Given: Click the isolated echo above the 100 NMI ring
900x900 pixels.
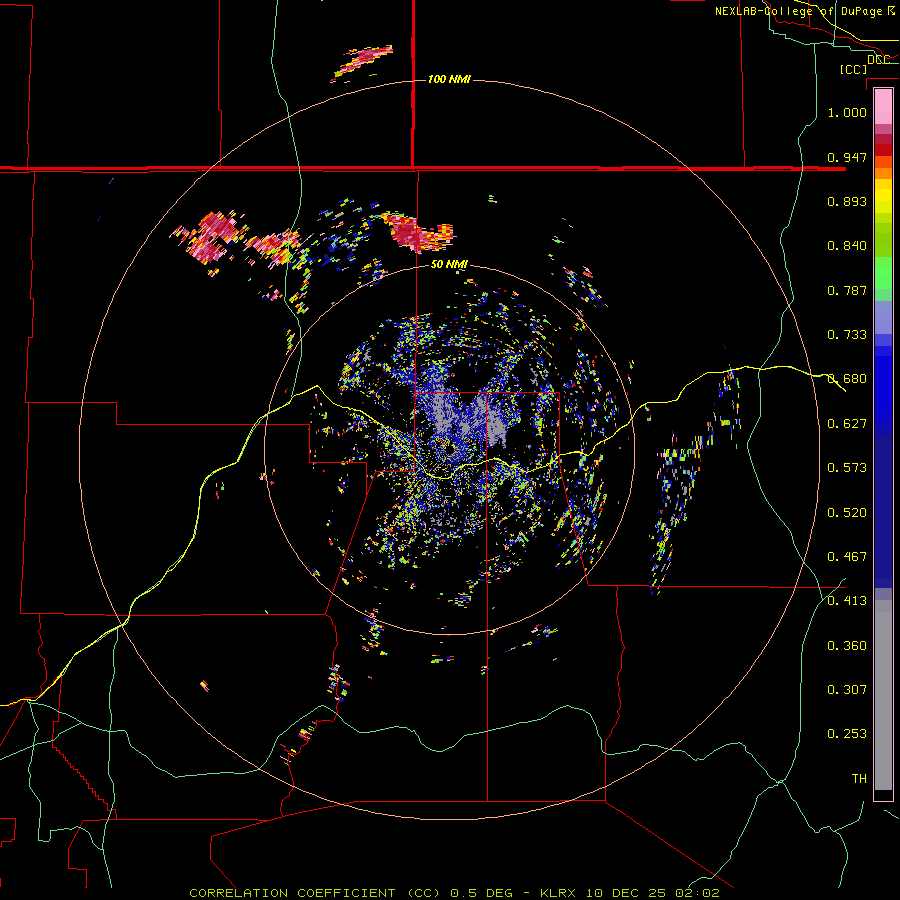Looking at the screenshot, I should [363, 62].
